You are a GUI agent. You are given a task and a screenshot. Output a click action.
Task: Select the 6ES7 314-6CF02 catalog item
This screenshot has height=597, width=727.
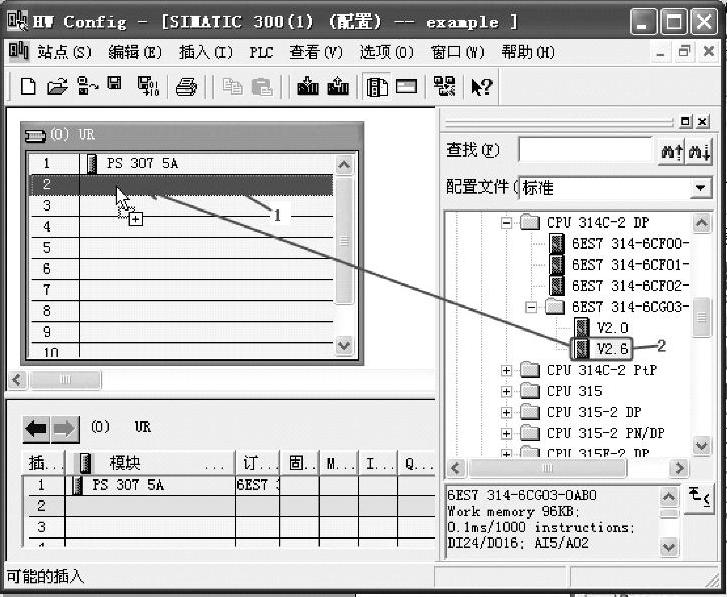[x=619, y=286]
